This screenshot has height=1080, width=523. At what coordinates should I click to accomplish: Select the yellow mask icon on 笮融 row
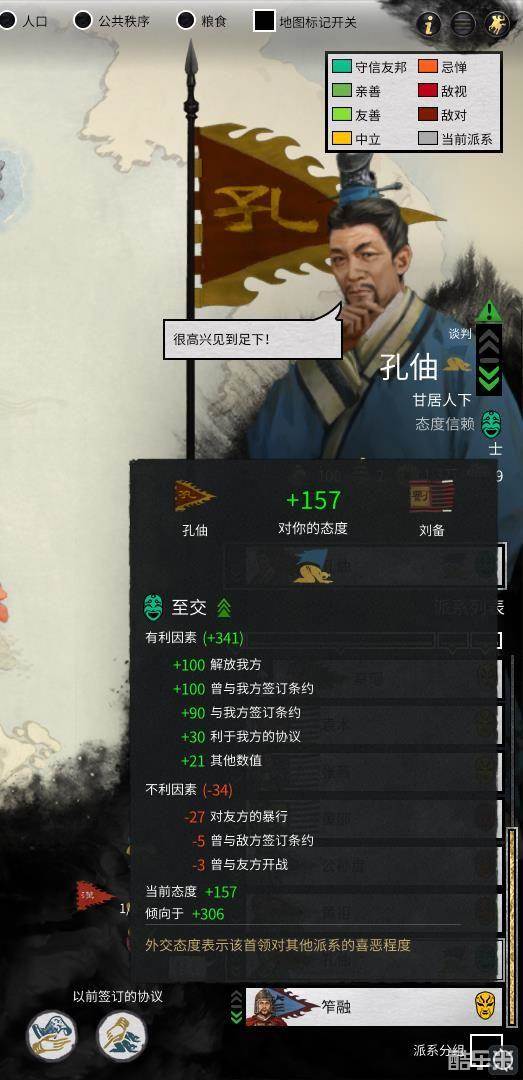[x=486, y=1006]
